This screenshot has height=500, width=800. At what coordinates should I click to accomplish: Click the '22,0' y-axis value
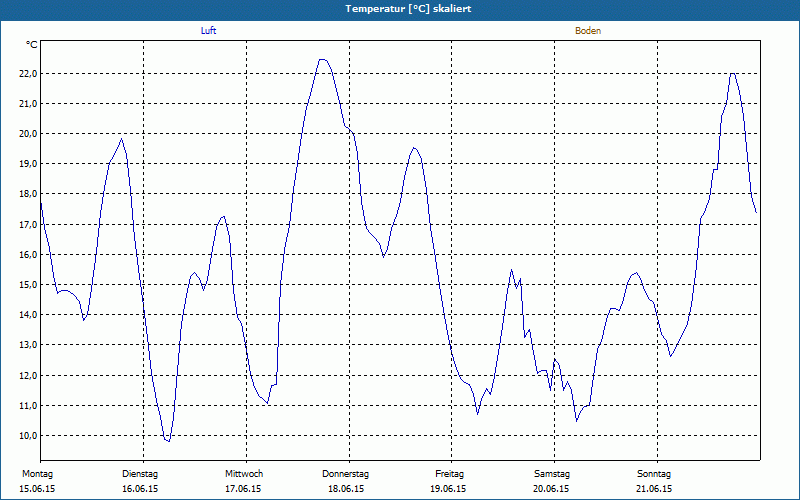(x=28, y=73)
